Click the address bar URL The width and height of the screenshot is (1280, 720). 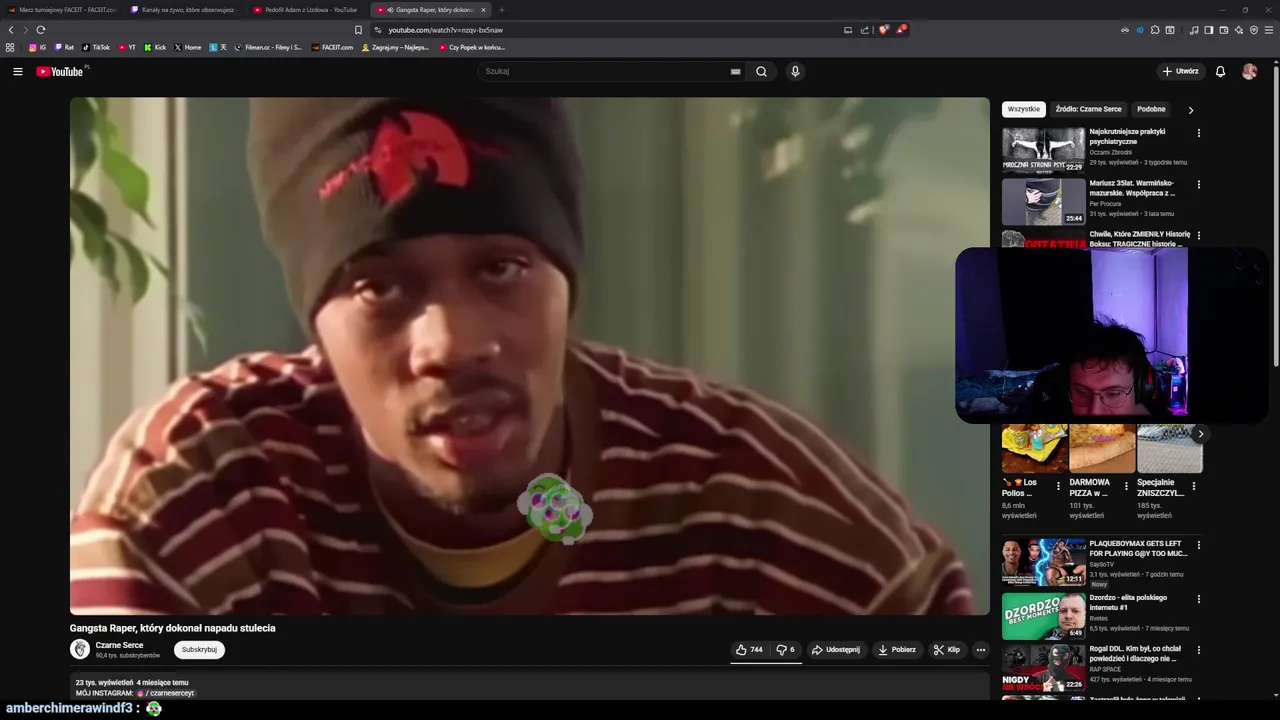[445, 30]
